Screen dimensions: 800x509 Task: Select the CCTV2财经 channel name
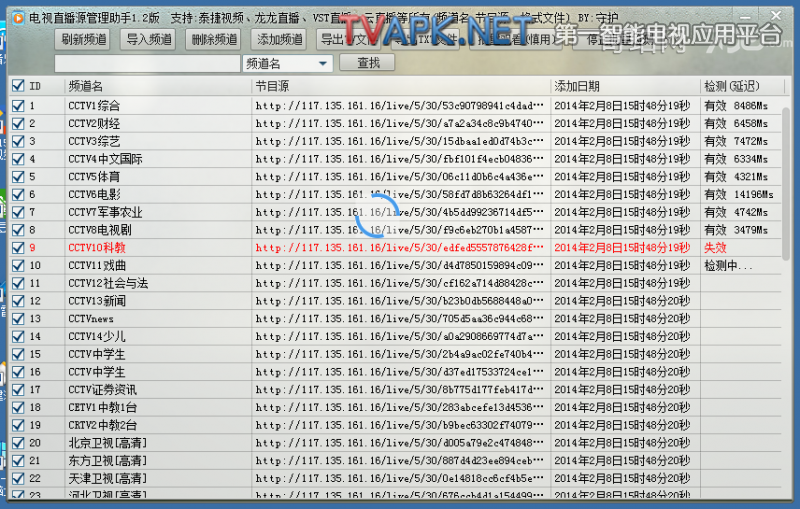94,123
